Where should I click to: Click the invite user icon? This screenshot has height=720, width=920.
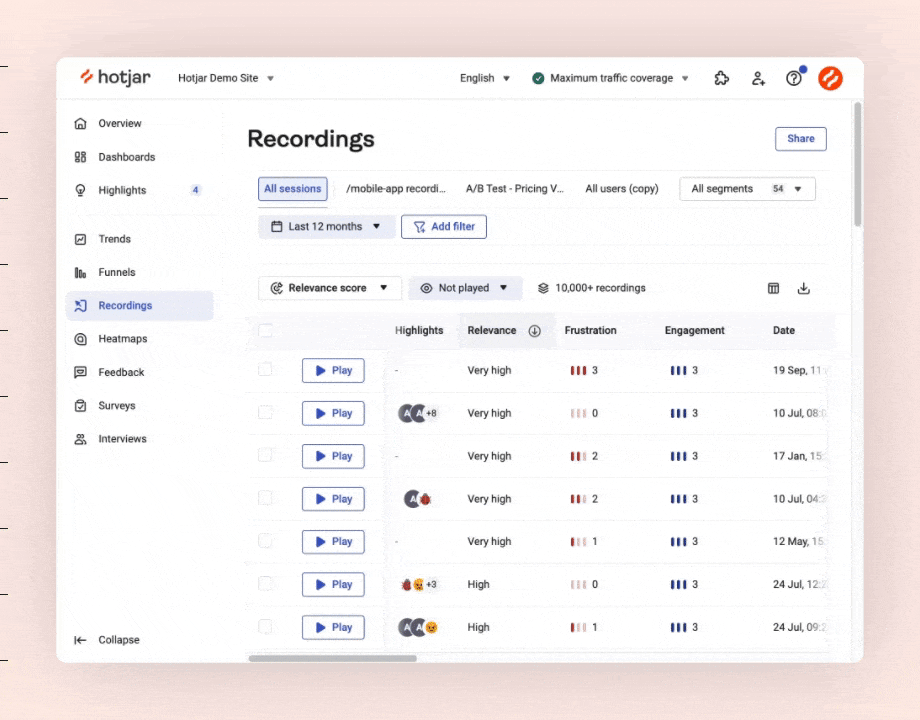758,78
